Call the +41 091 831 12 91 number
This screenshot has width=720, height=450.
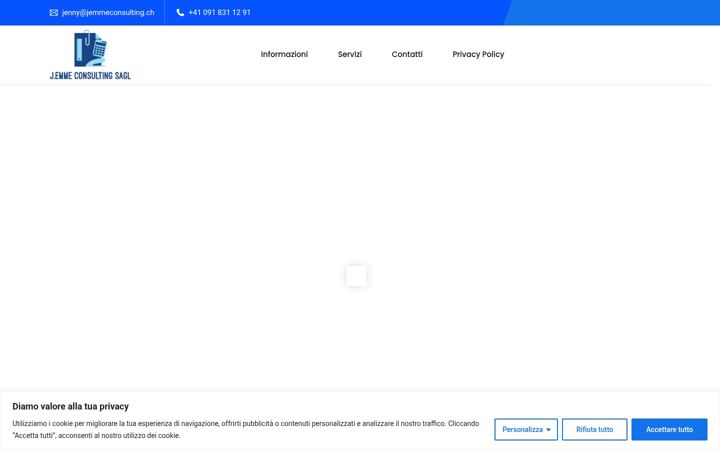219,12
